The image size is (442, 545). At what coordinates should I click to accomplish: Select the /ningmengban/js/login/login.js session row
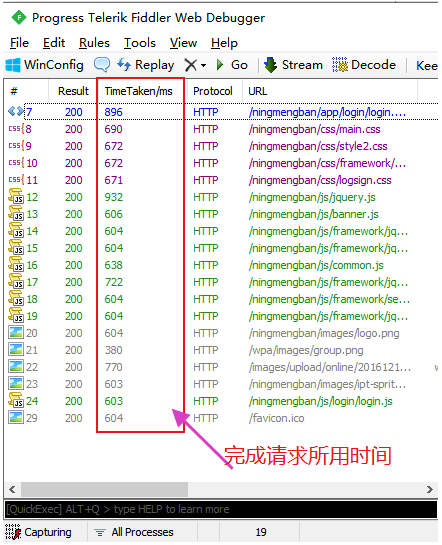click(x=221, y=401)
